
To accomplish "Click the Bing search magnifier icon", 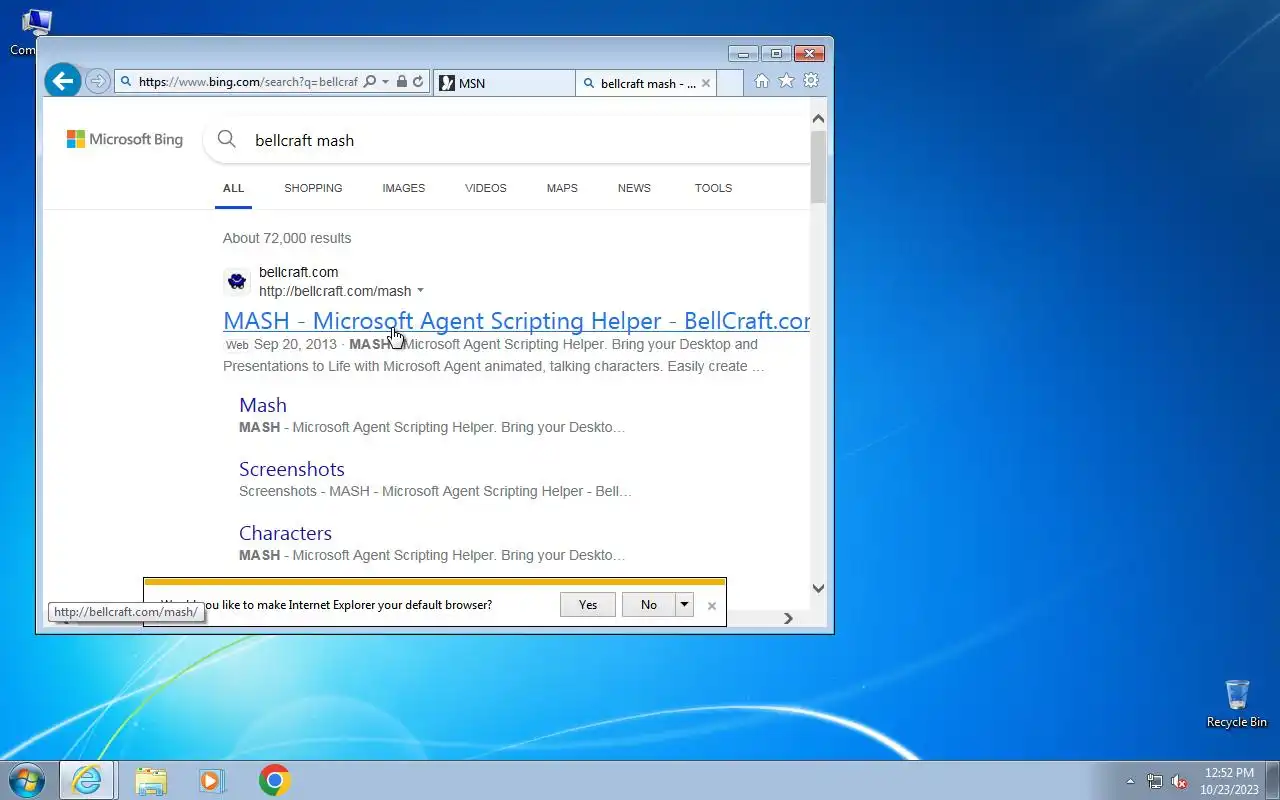I will 227,140.
